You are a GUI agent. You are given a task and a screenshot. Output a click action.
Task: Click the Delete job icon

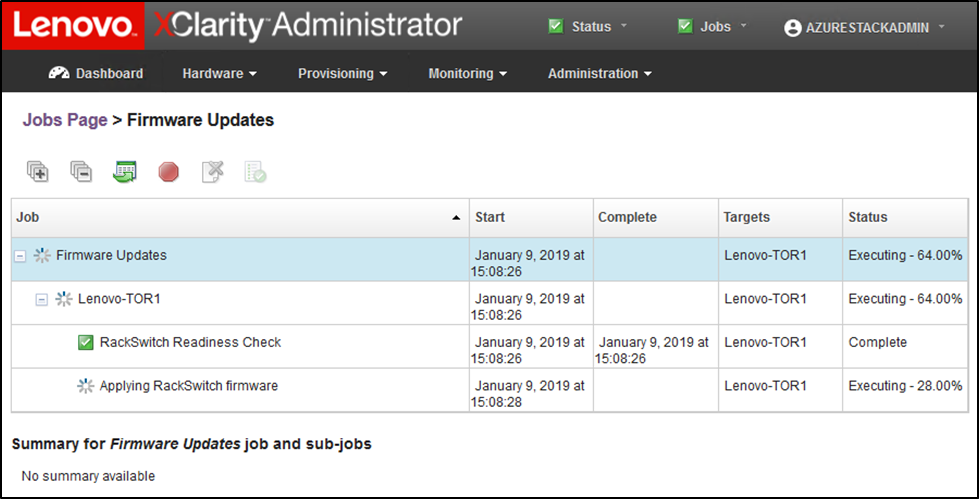212,171
